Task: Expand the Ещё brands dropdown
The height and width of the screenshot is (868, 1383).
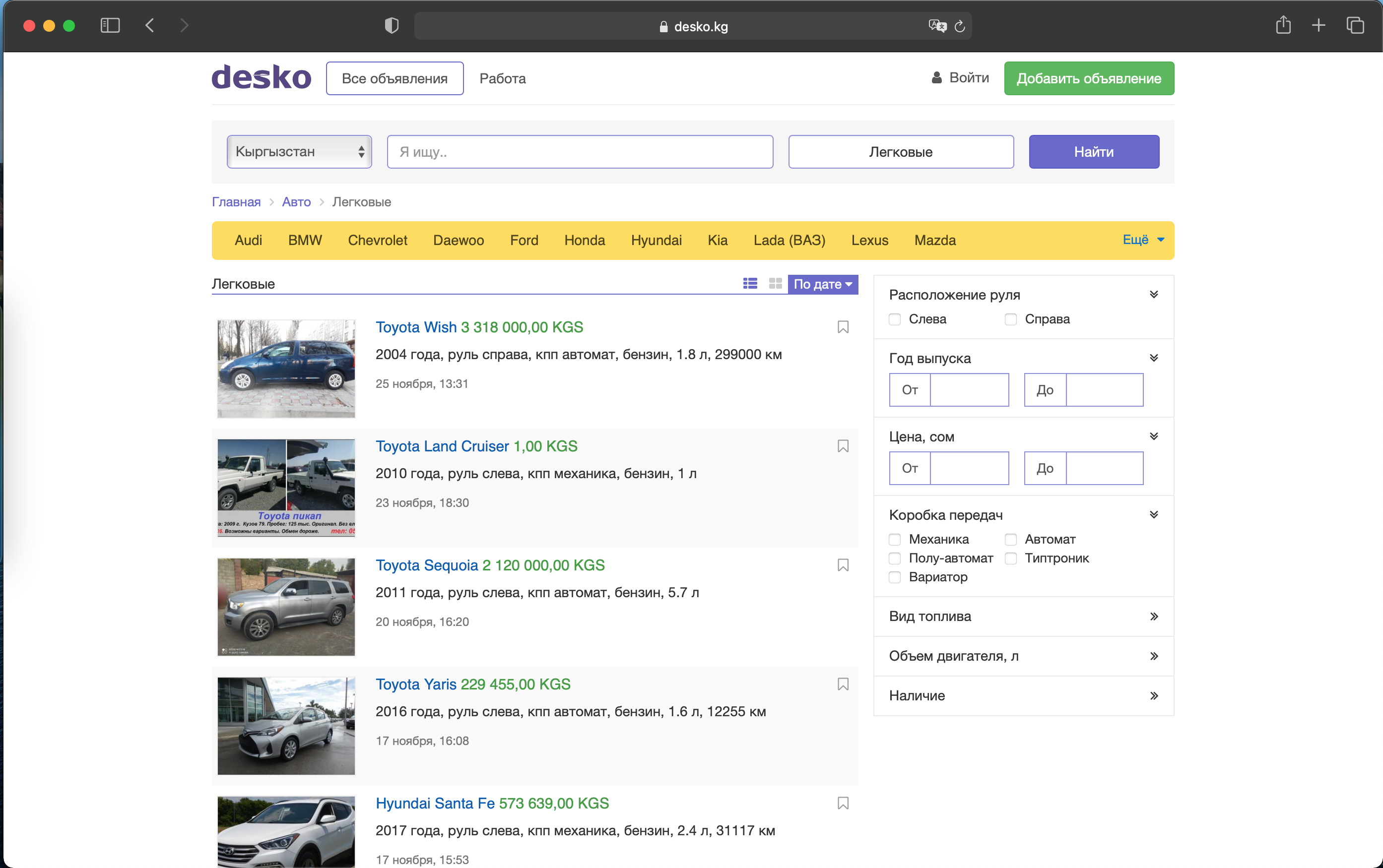Action: click(x=1143, y=240)
